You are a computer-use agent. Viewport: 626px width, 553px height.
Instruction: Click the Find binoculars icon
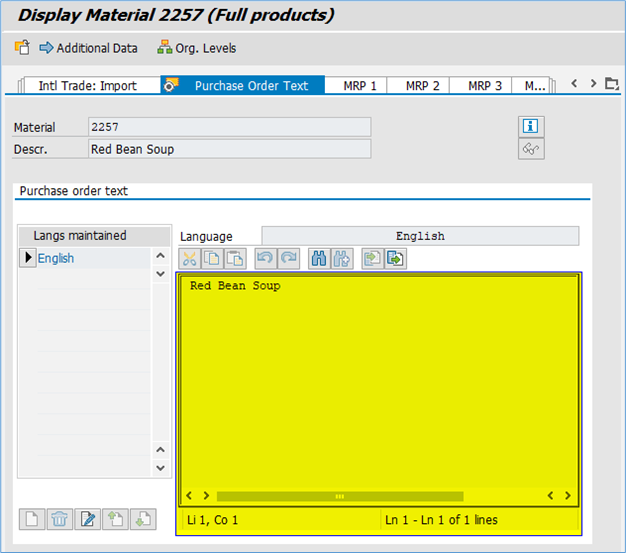319,258
